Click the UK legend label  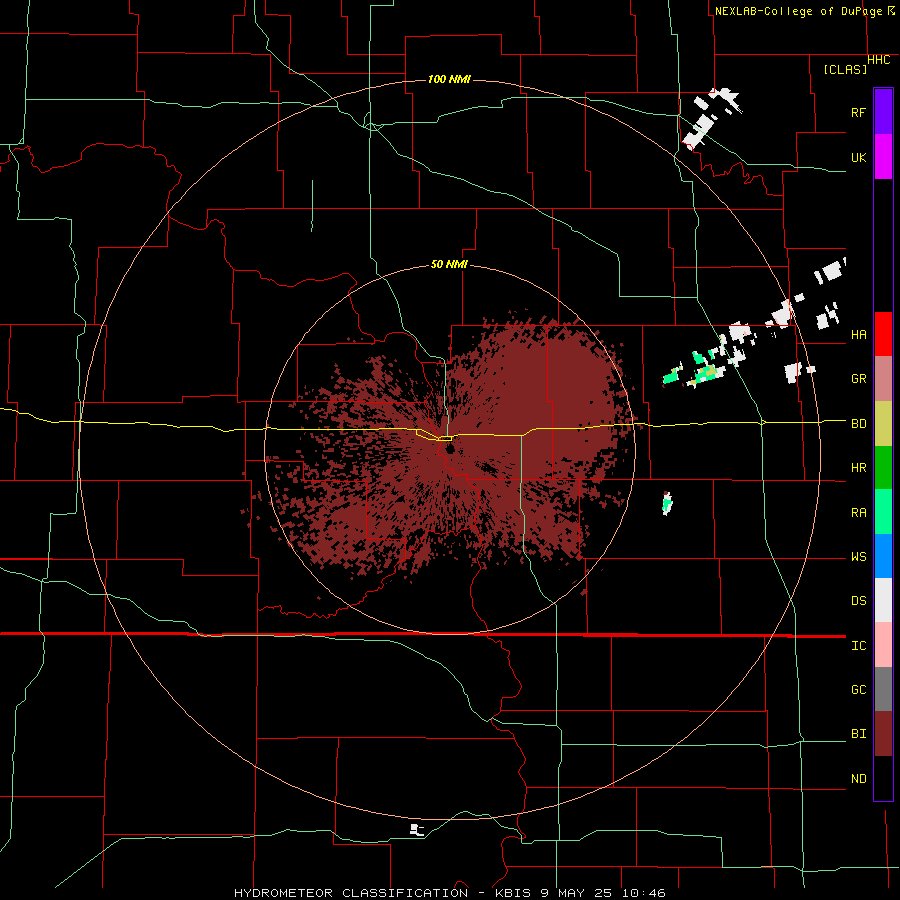(x=858, y=157)
